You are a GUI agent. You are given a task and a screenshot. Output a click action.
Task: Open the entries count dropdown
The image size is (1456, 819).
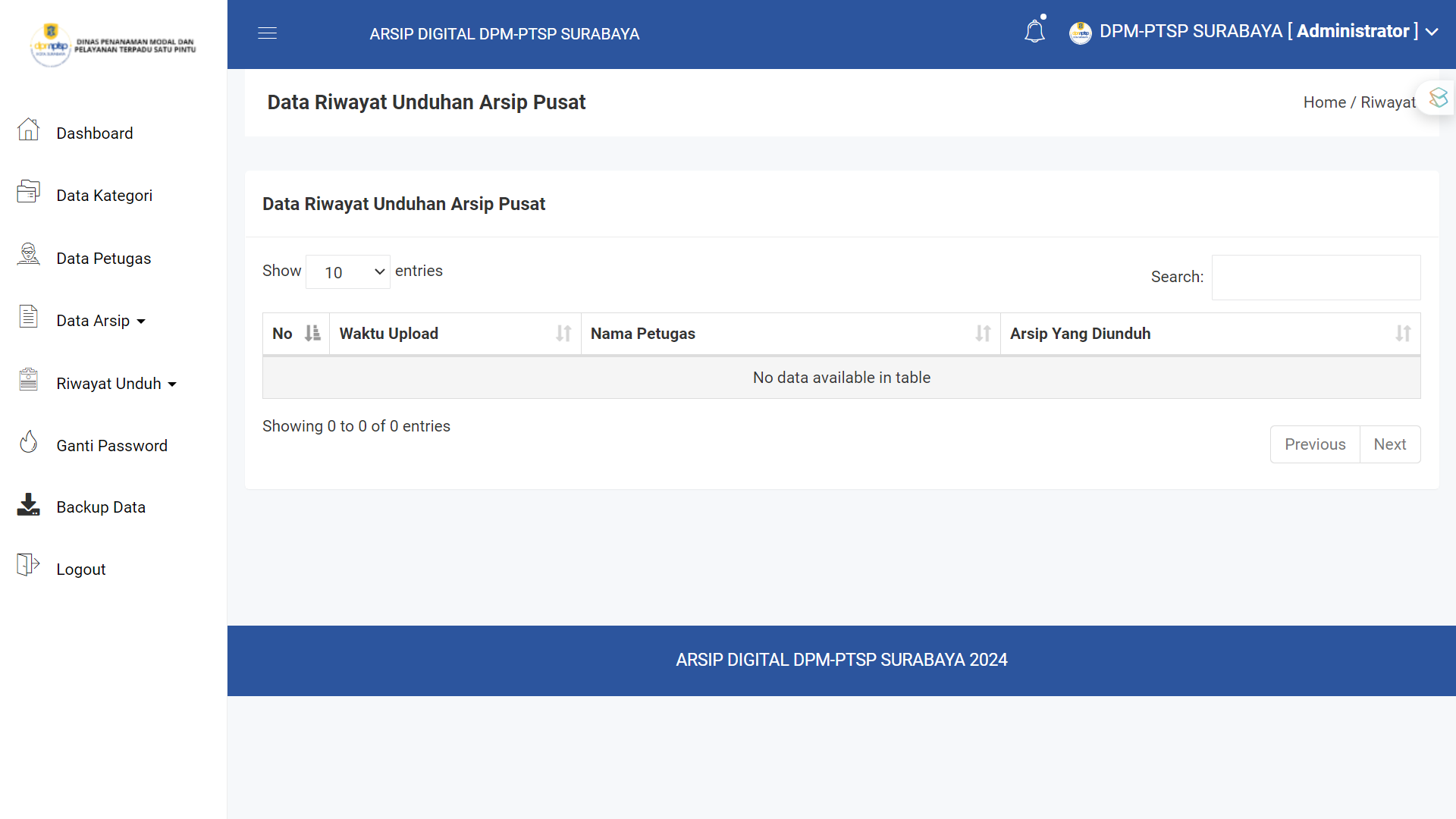(347, 271)
